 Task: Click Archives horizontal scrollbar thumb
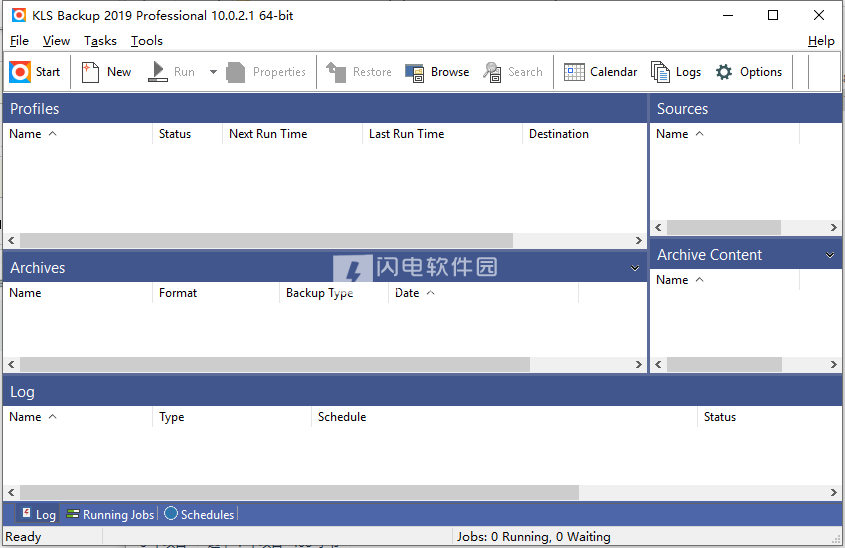click(275, 365)
